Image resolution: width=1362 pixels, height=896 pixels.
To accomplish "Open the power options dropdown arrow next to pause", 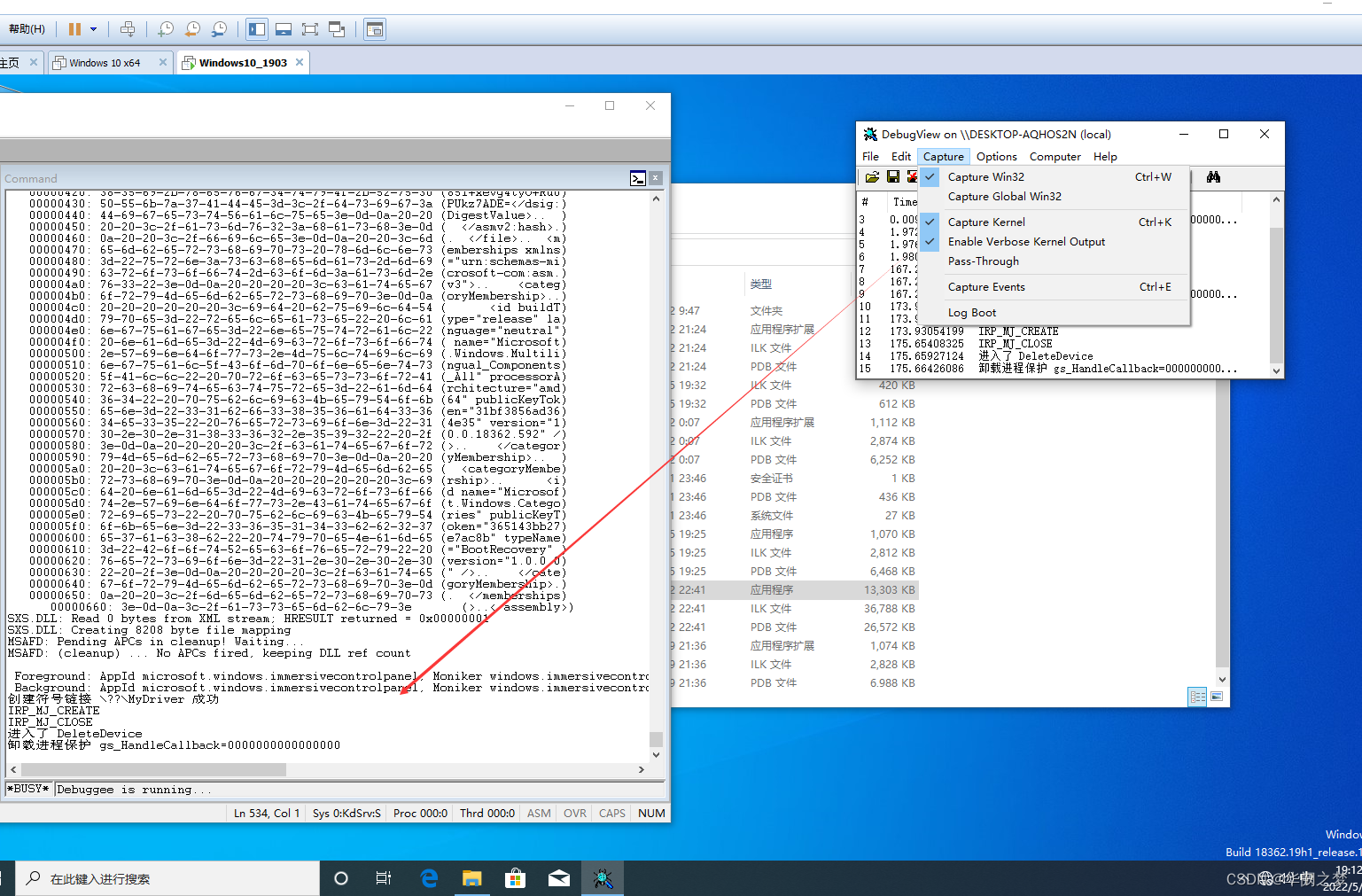I will [93, 29].
